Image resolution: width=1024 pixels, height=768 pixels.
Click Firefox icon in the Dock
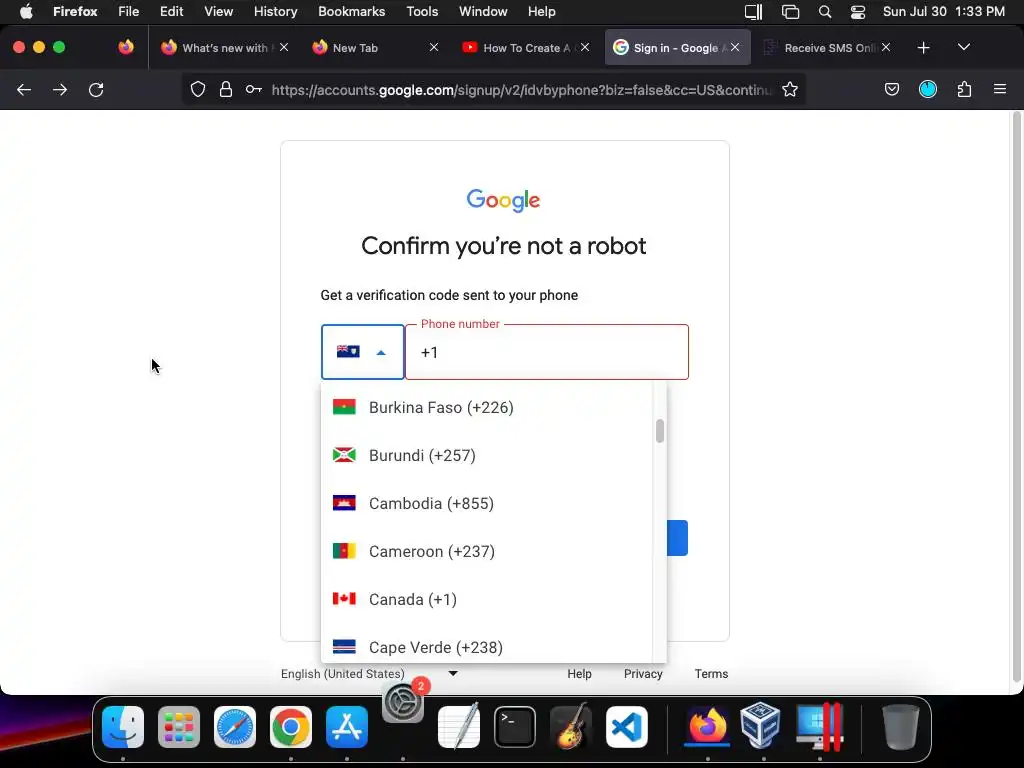click(x=707, y=727)
